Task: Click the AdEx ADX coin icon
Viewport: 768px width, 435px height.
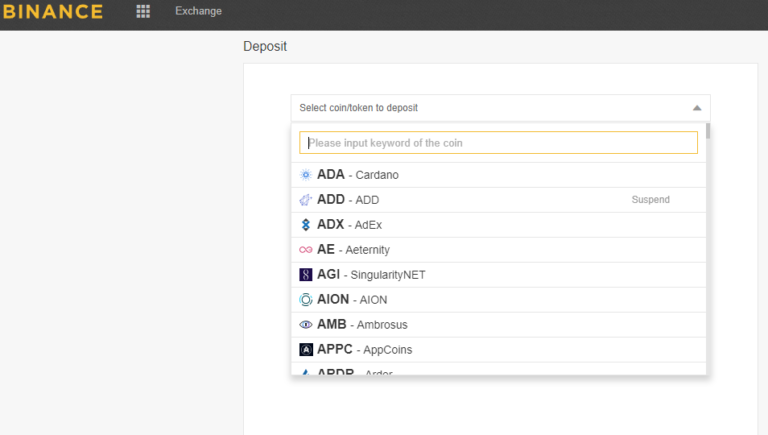Action: (306, 225)
